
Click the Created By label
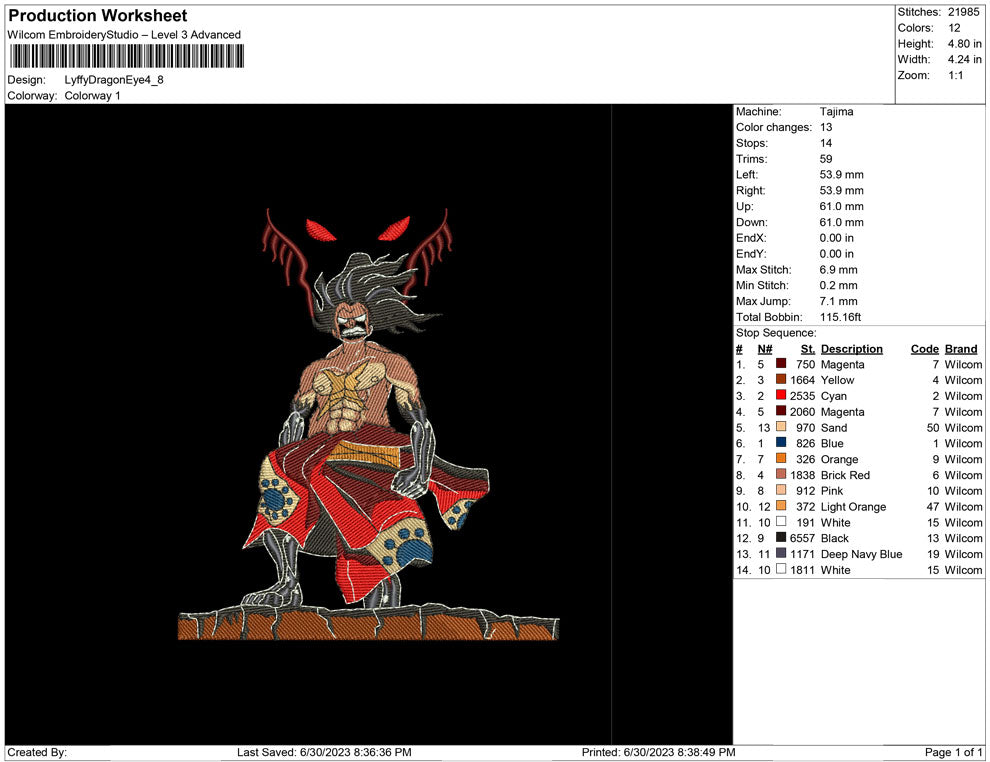click(37, 752)
